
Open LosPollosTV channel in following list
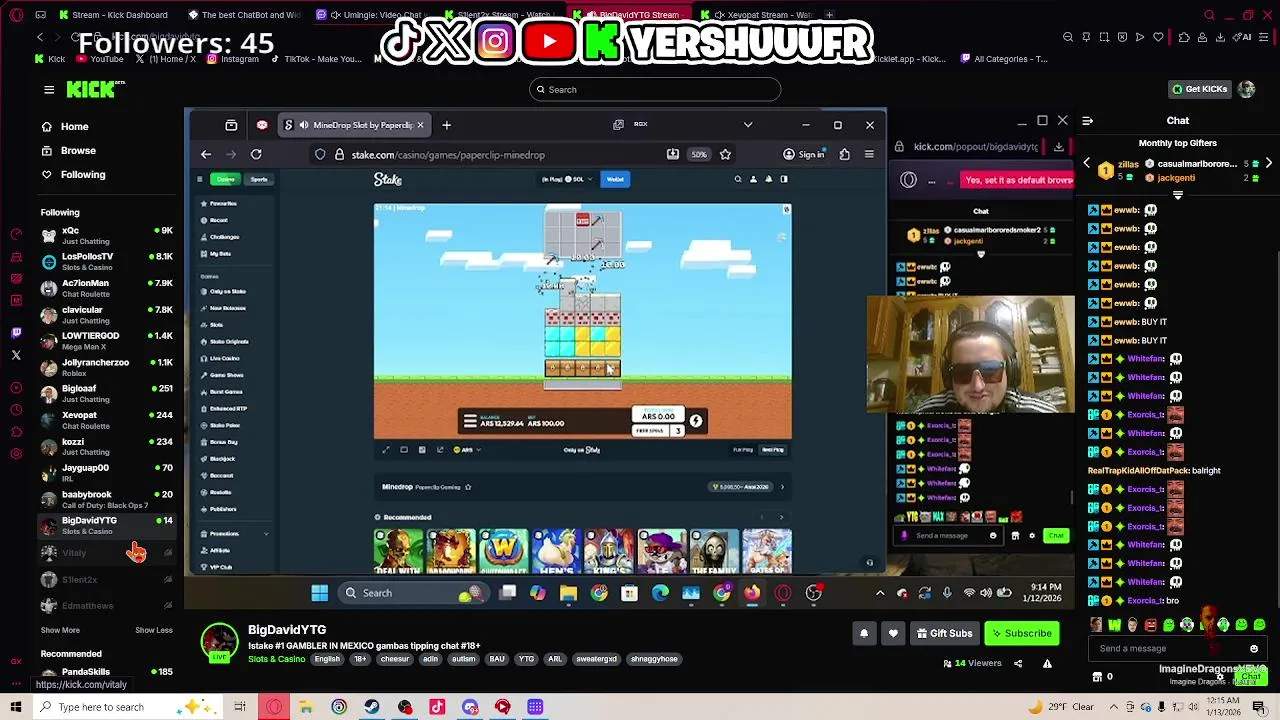(106, 261)
